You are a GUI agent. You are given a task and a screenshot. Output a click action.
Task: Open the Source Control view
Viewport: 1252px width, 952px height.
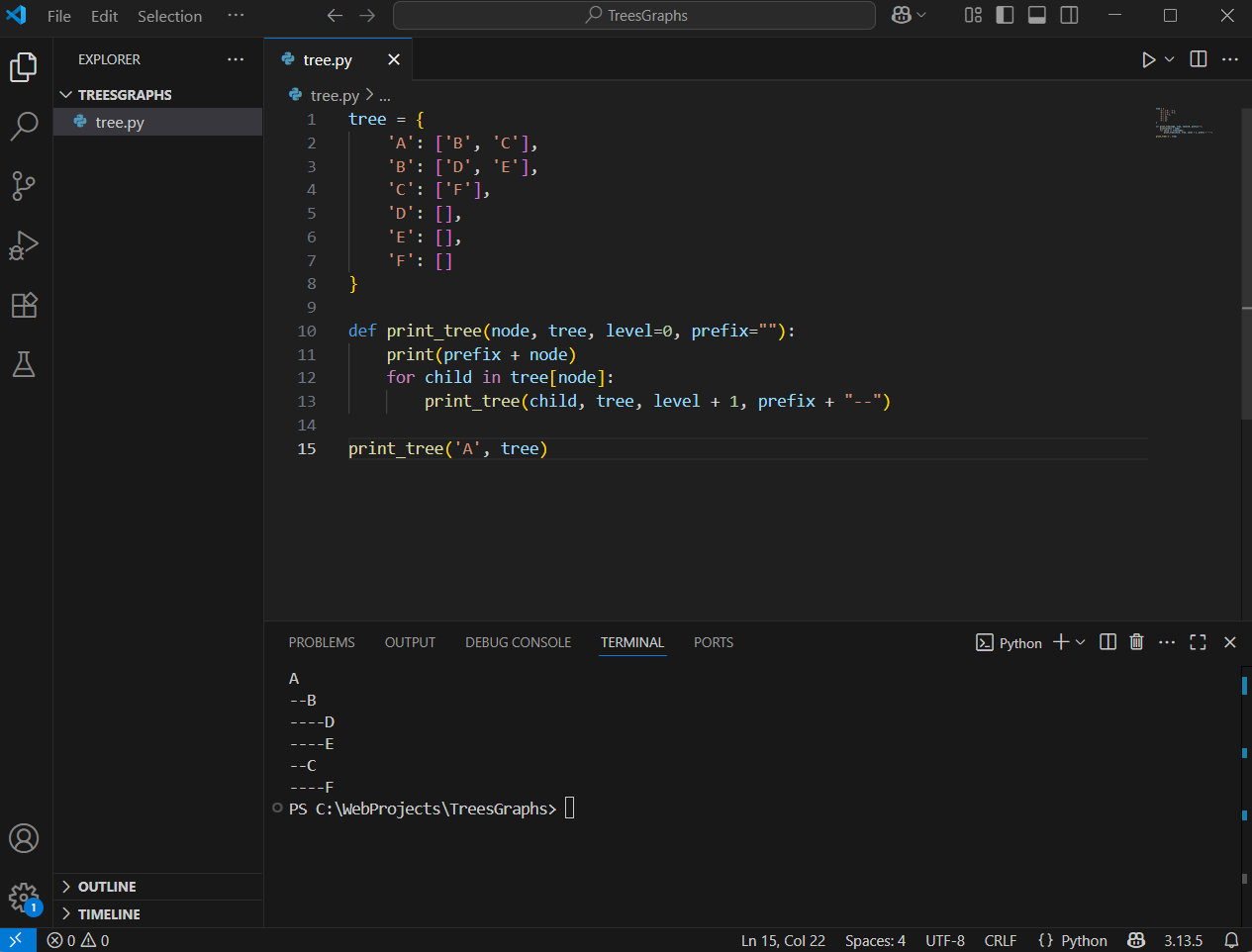click(24, 185)
